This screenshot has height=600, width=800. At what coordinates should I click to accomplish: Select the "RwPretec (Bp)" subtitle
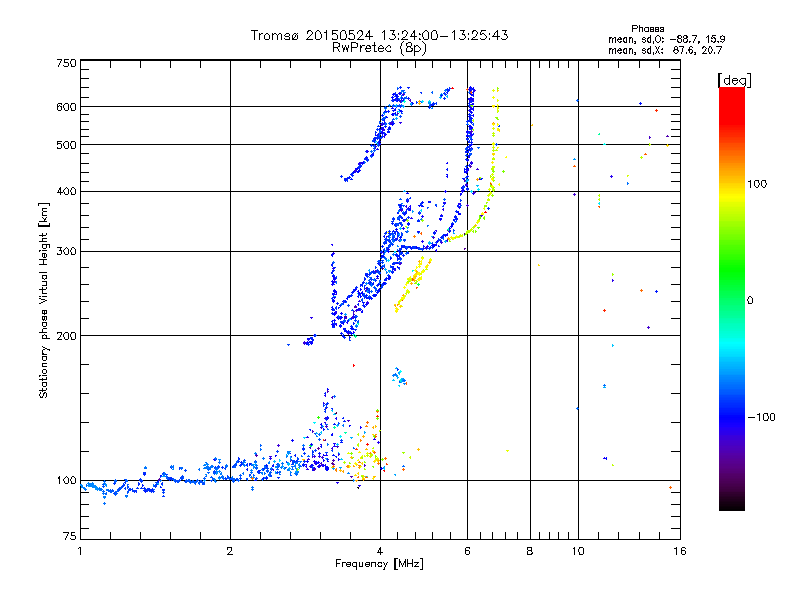coord(379,47)
